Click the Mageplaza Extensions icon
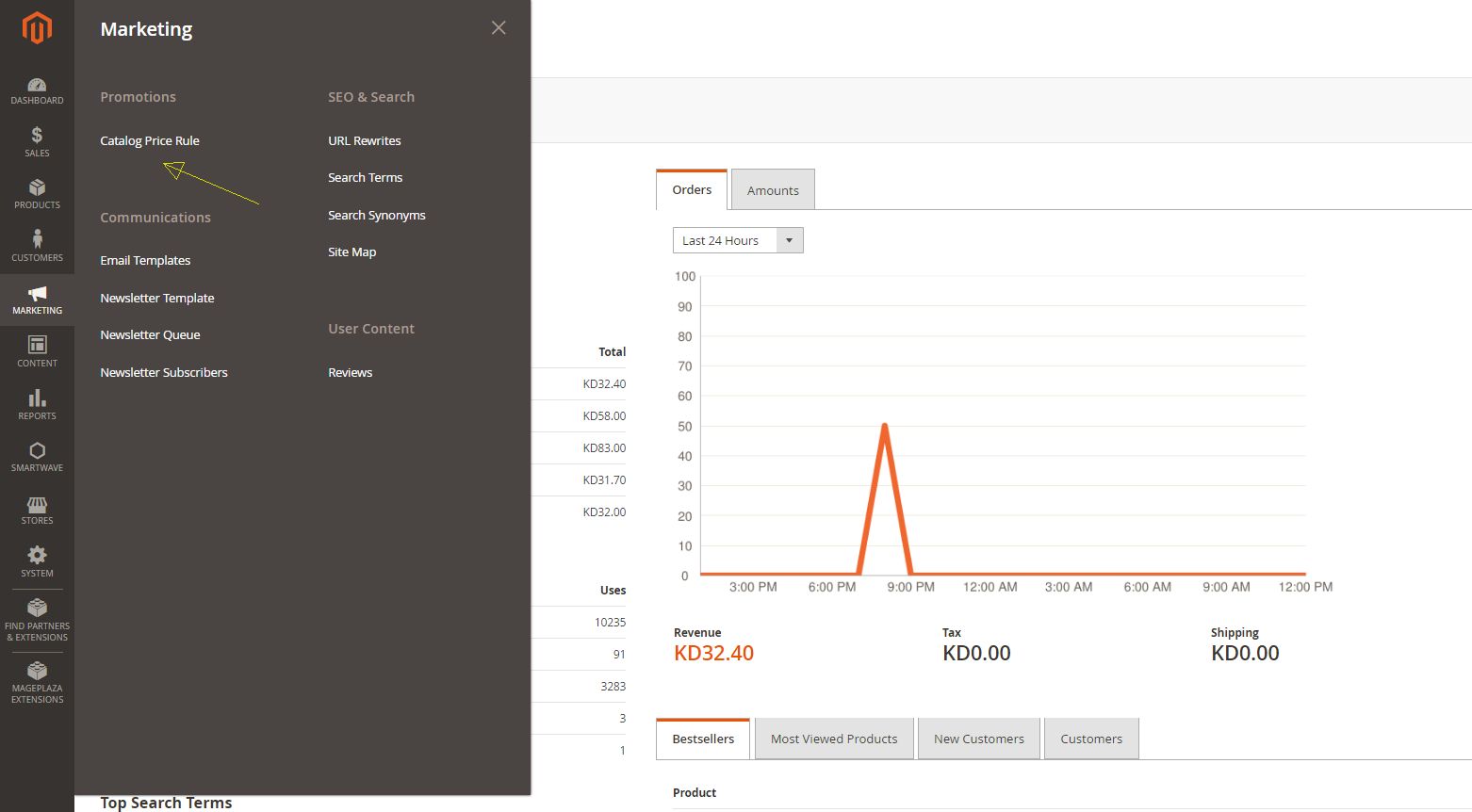This screenshot has height=812, width=1472. coord(37,680)
